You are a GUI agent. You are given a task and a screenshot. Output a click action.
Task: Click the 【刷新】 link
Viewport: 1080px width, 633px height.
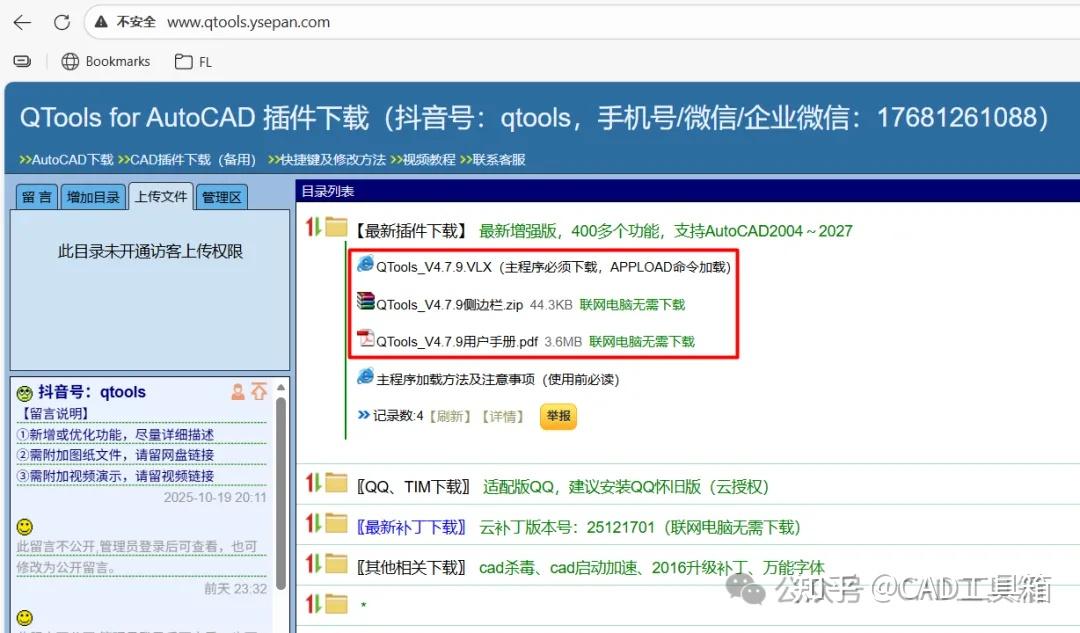450,416
